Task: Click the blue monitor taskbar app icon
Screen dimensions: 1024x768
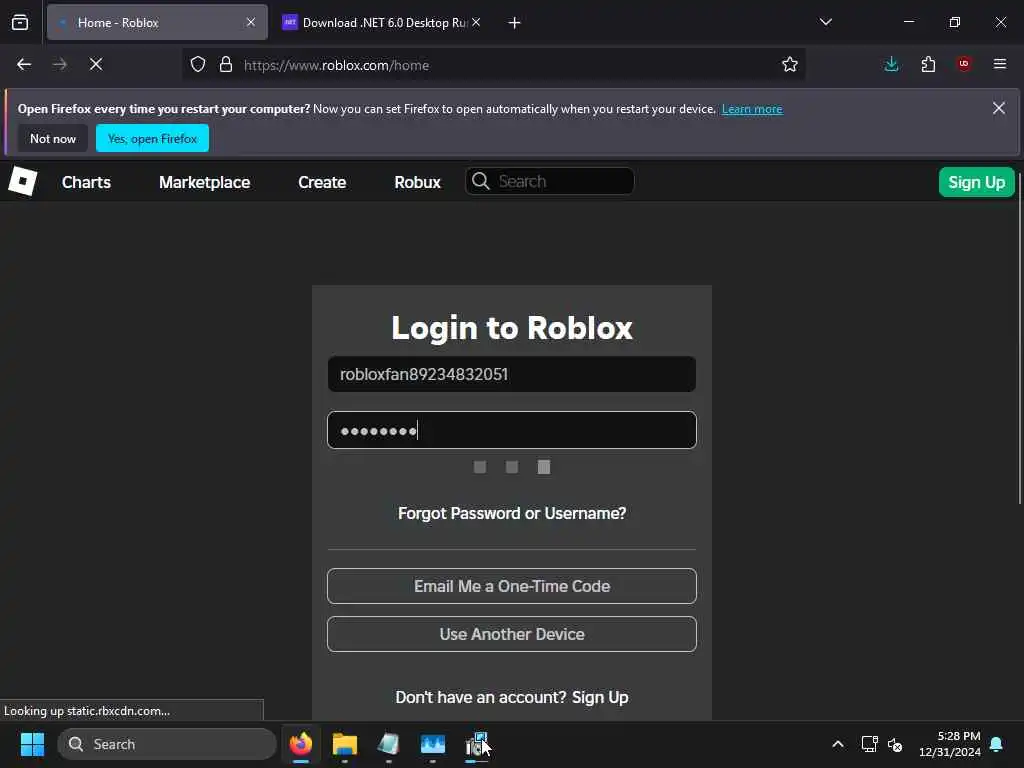Action: (432, 744)
